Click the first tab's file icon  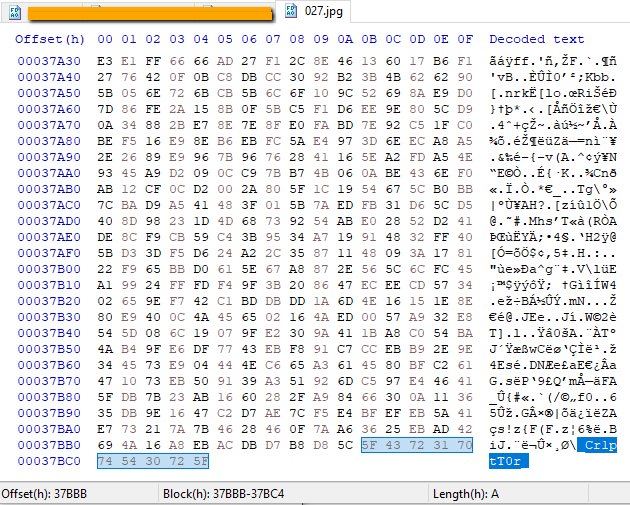pos(15,12)
